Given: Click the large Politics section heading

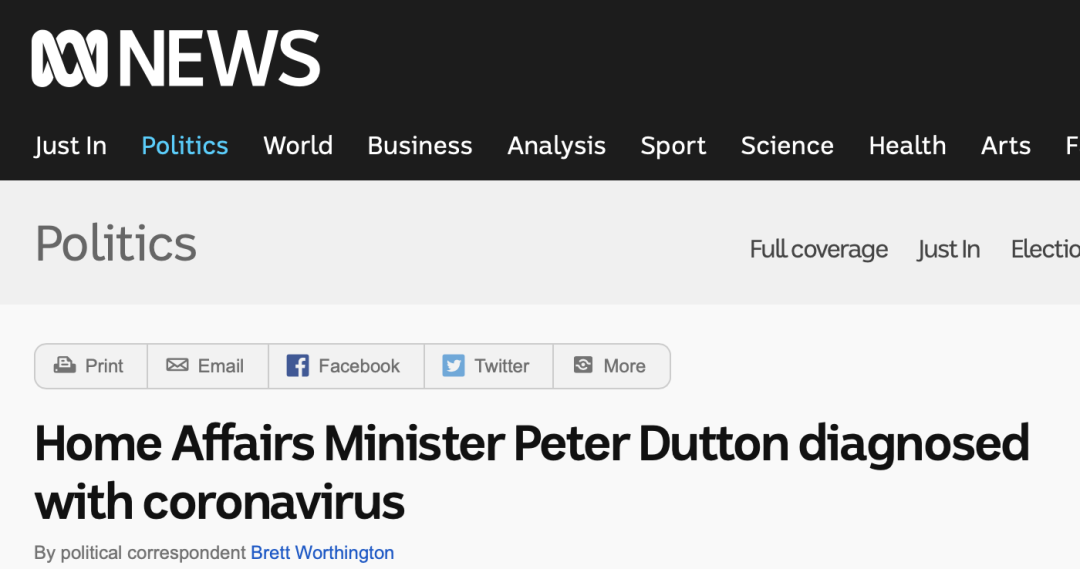Looking at the screenshot, I should click(x=116, y=244).
